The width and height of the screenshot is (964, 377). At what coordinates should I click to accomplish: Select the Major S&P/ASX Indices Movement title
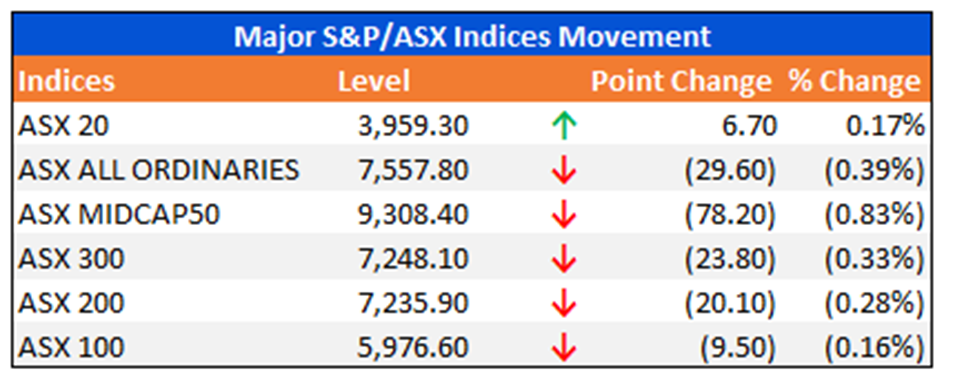(472, 37)
